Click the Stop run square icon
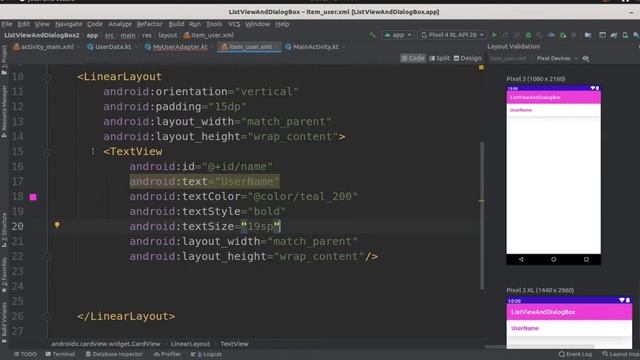 (574, 35)
